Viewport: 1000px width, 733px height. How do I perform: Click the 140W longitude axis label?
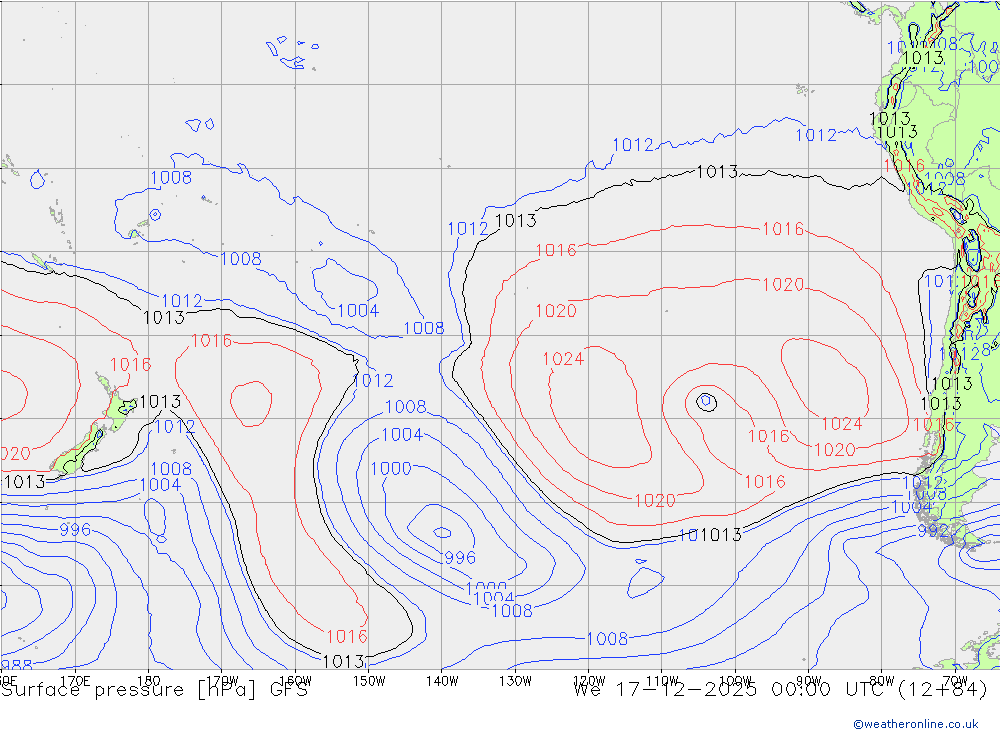442,681
